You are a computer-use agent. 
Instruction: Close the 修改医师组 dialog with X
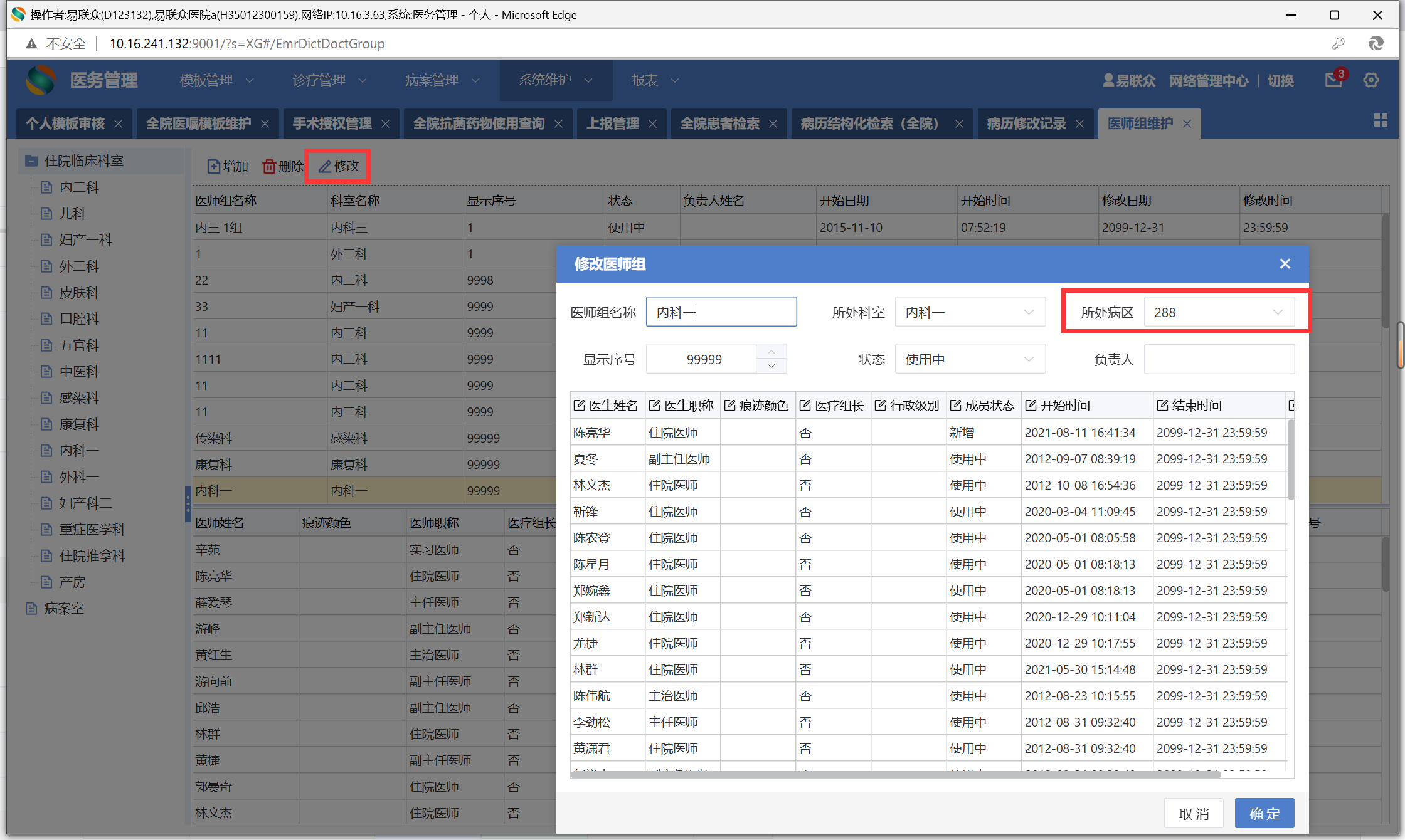[1285, 264]
